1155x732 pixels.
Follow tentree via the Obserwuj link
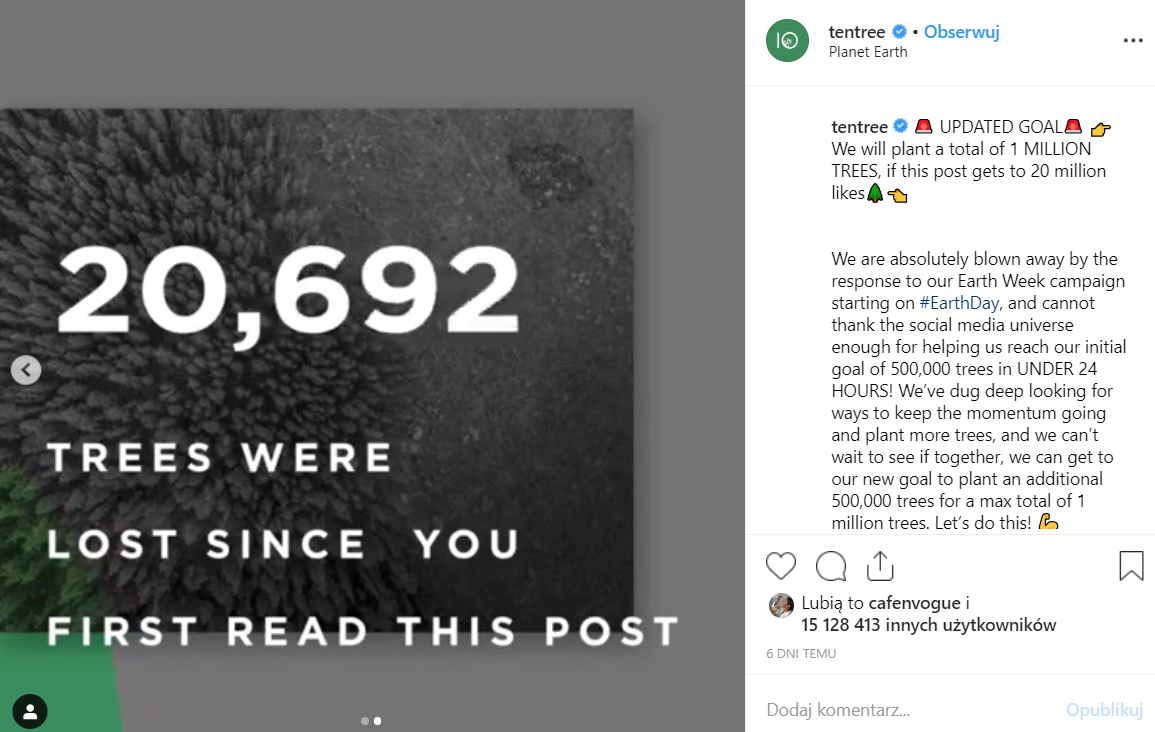961,32
